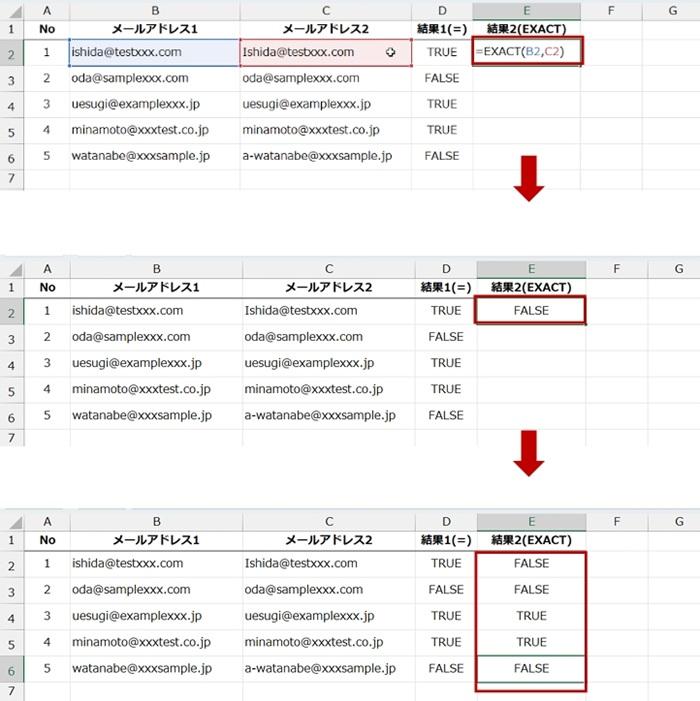Click column G header in the top sheet
Viewport: 700px width, 701px height.
[673, 9]
